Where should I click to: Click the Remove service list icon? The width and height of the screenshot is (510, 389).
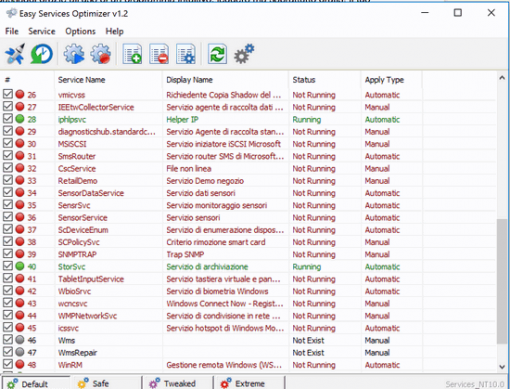[159, 54]
